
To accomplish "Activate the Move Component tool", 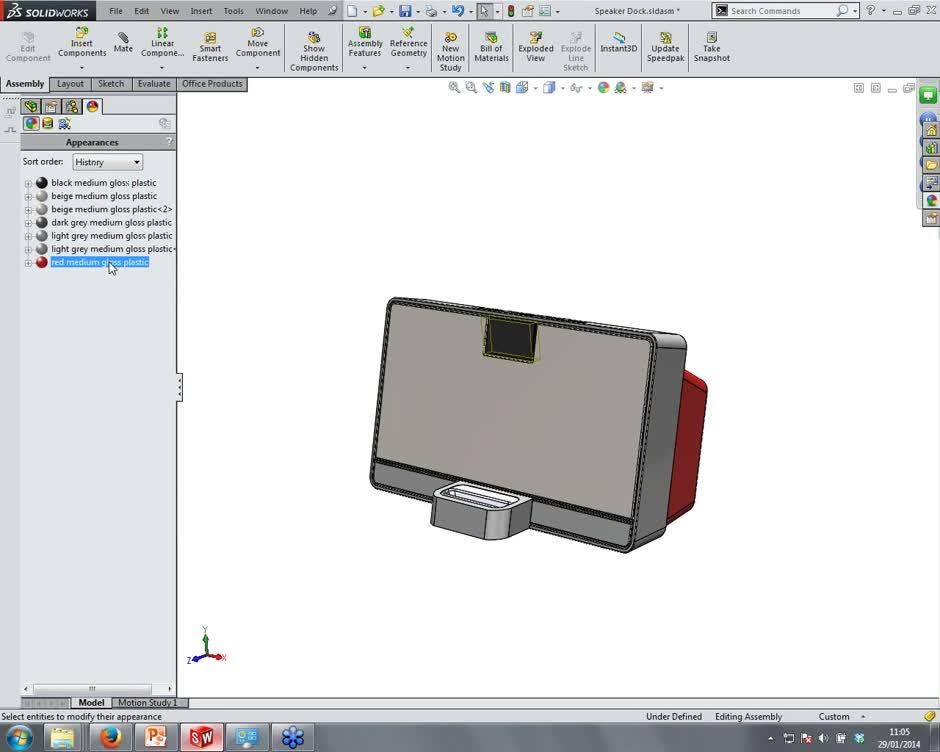I will coord(258,44).
